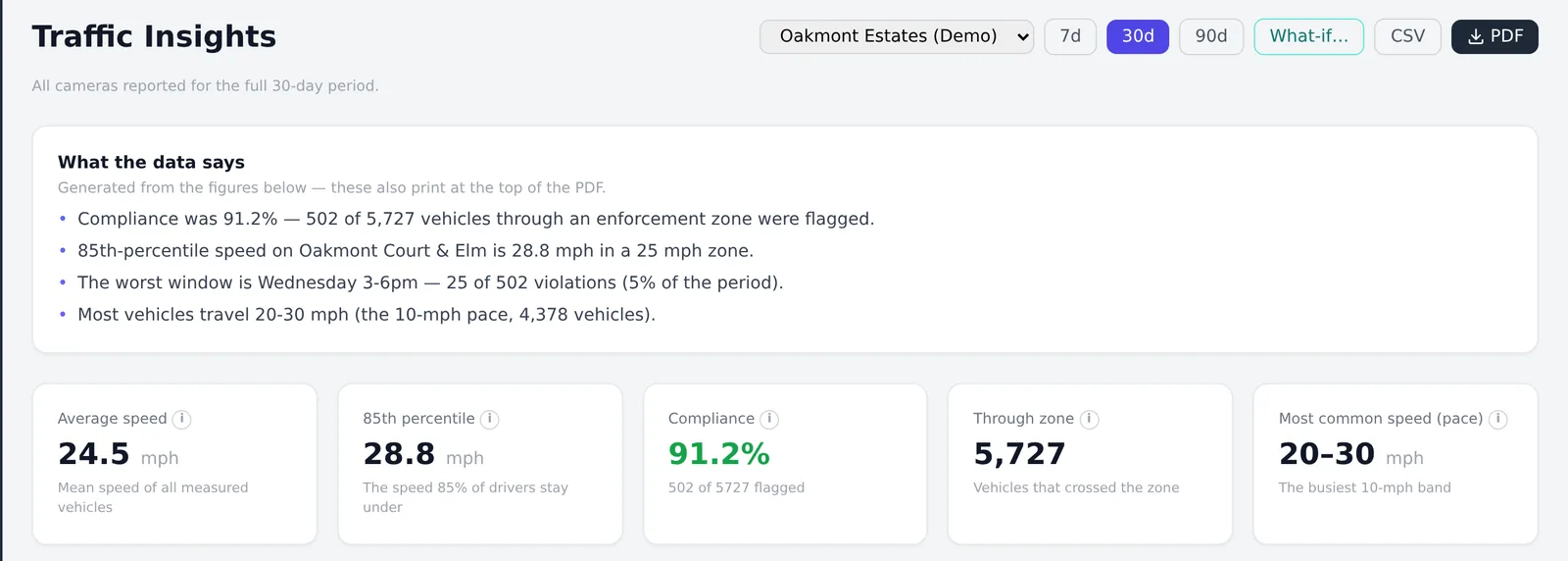1568x561 pixels.
Task: Open the Oakmont Estates (Demo) site dropdown
Action: point(897,36)
